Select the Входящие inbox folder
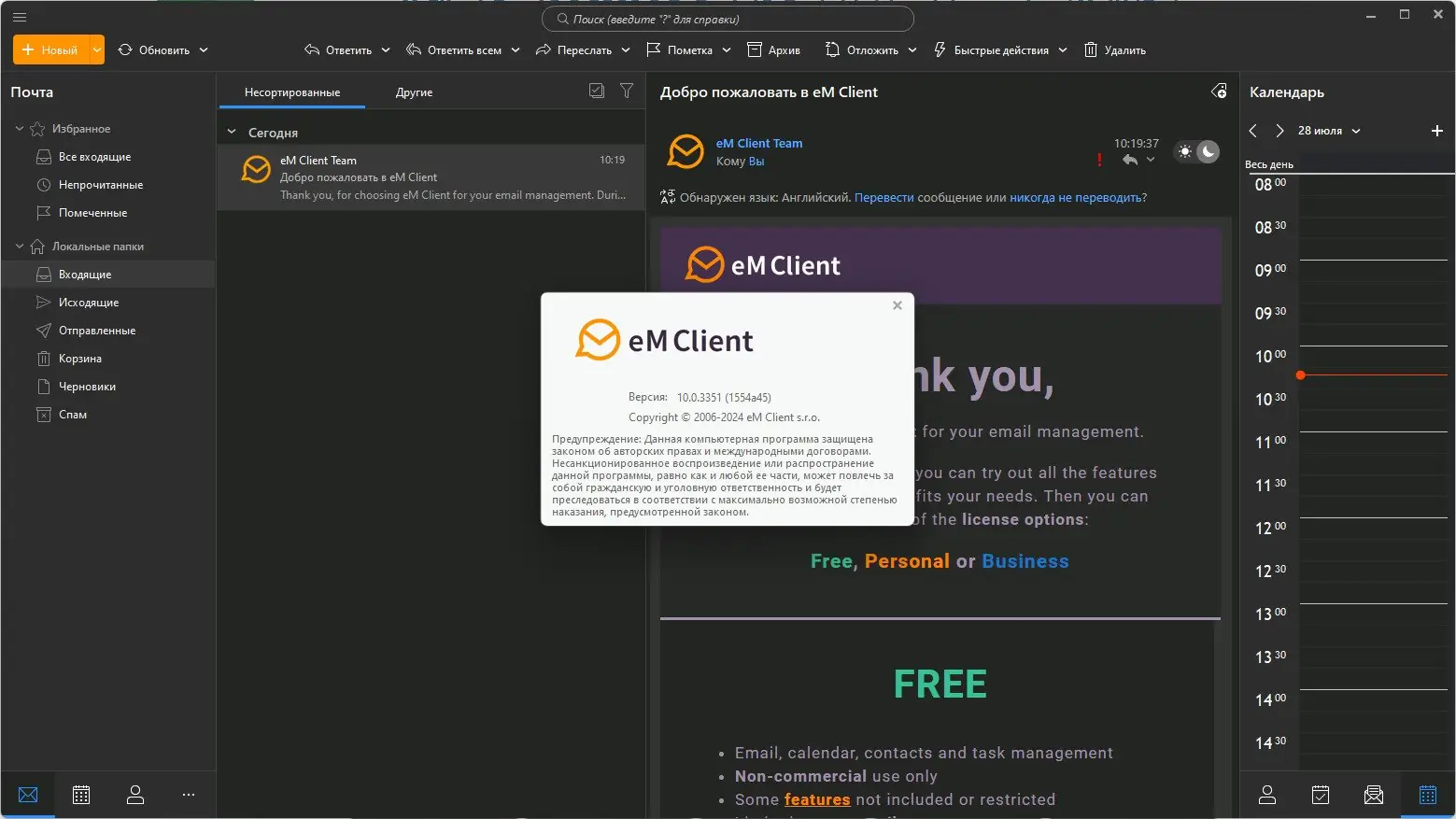Image resolution: width=1456 pixels, height=819 pixels. [108, 275]
